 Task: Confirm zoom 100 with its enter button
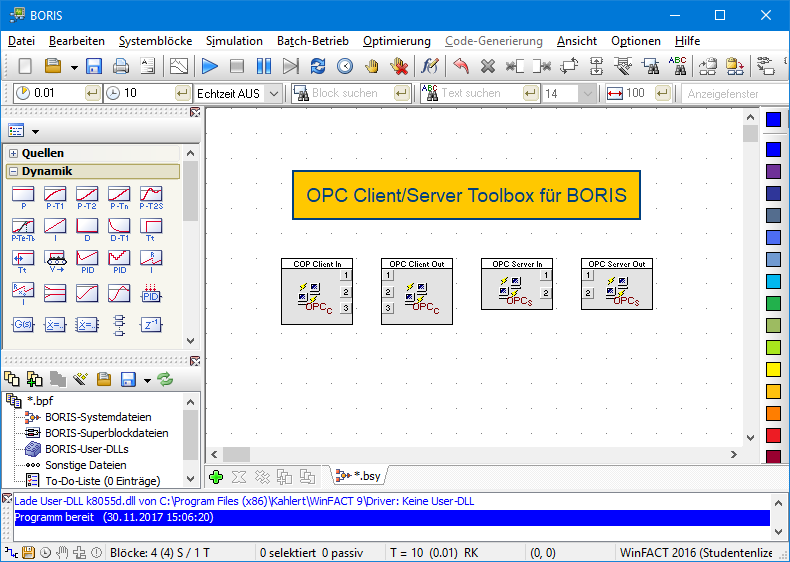663,93
